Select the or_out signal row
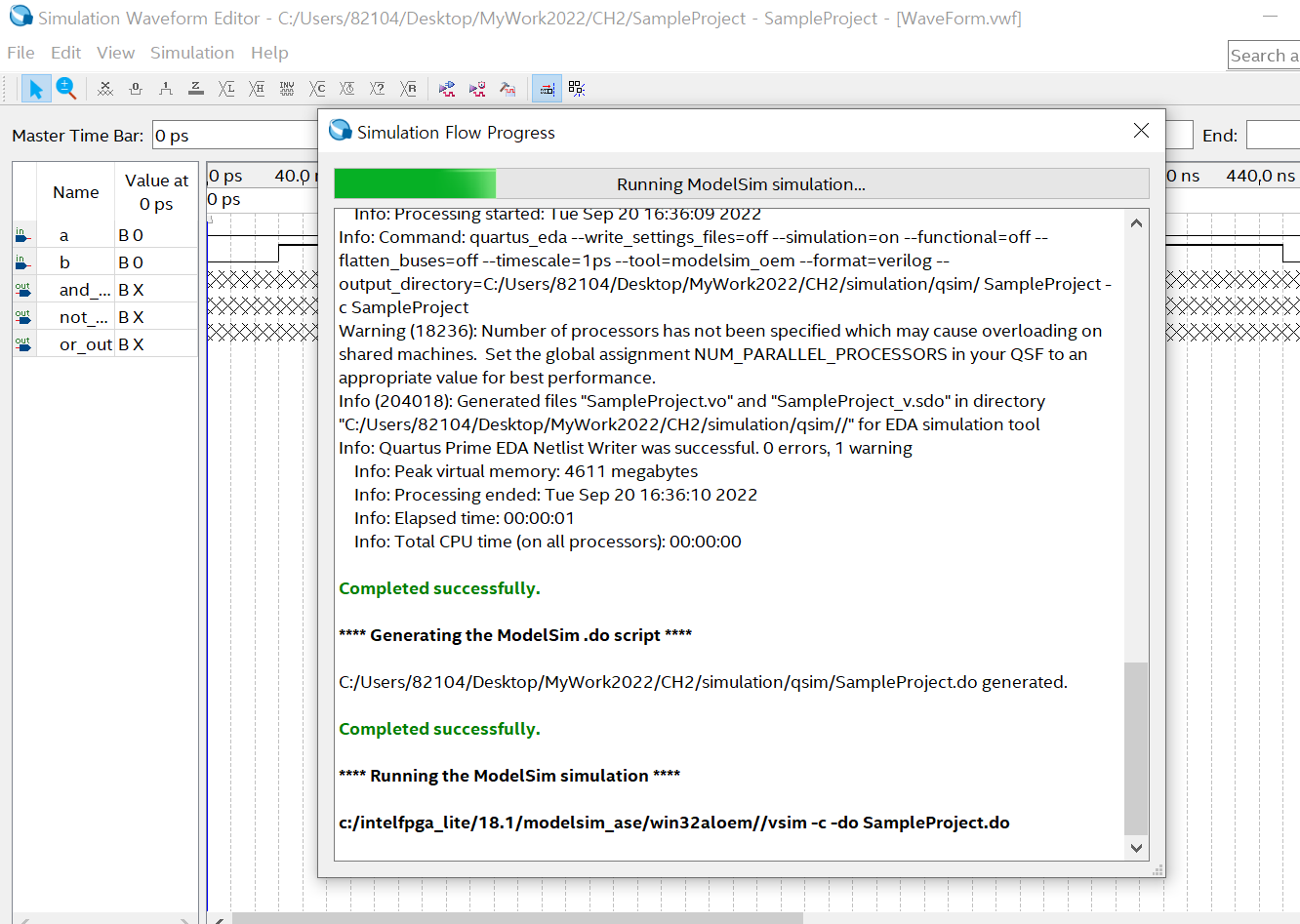 click(x=105, y=344)
